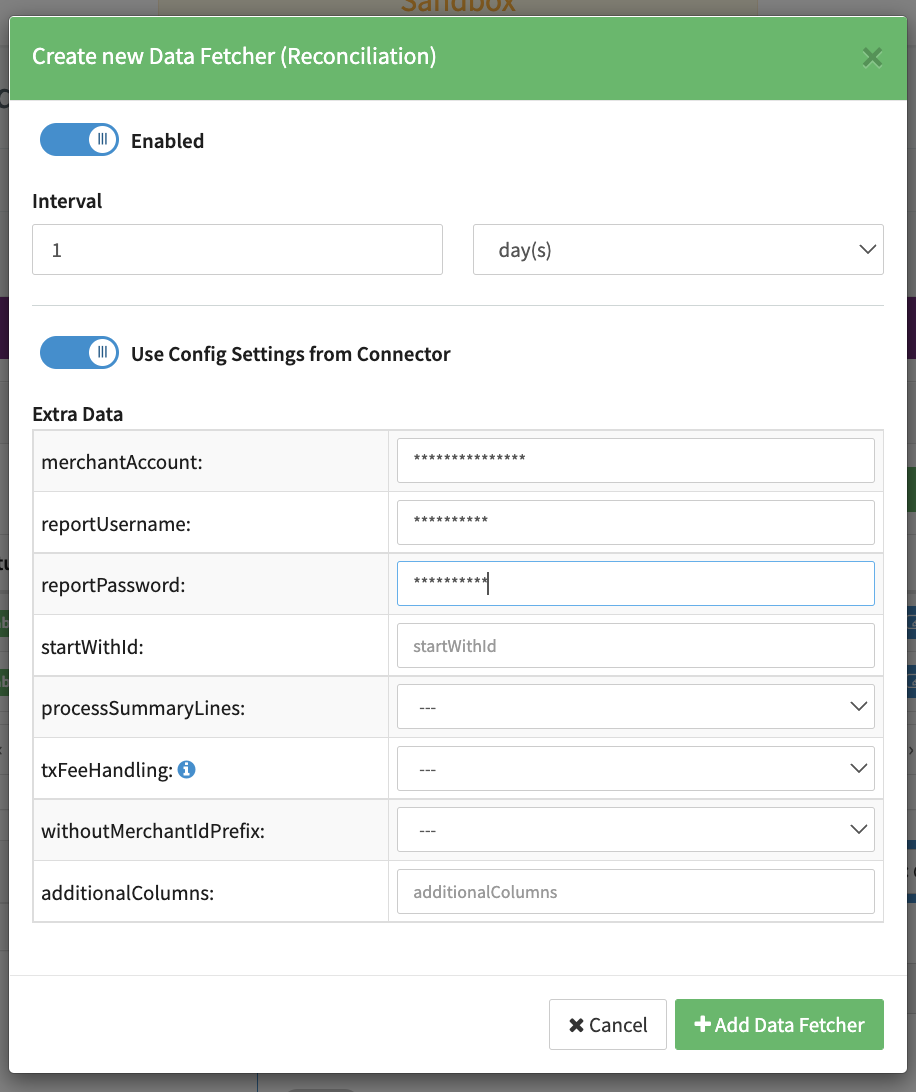The width and height of the screenshot is (916, 1092).
Task: Toggle the Enabled switch off
Action: (x=79, y=141)
